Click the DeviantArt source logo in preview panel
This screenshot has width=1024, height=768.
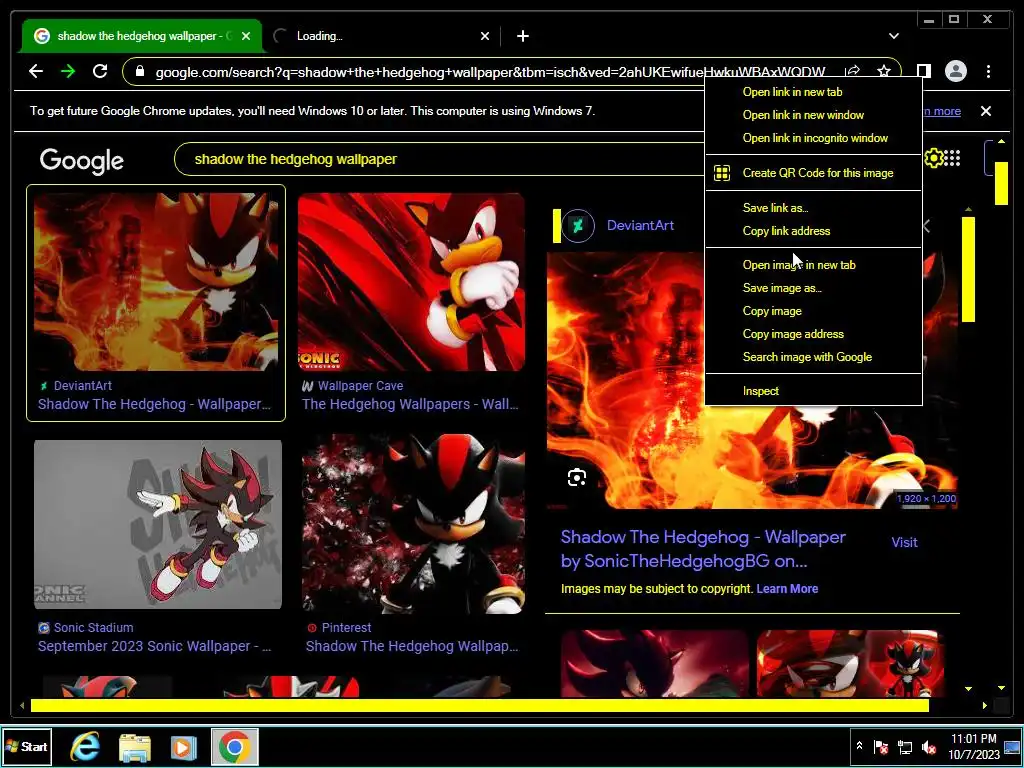[577, 226]
